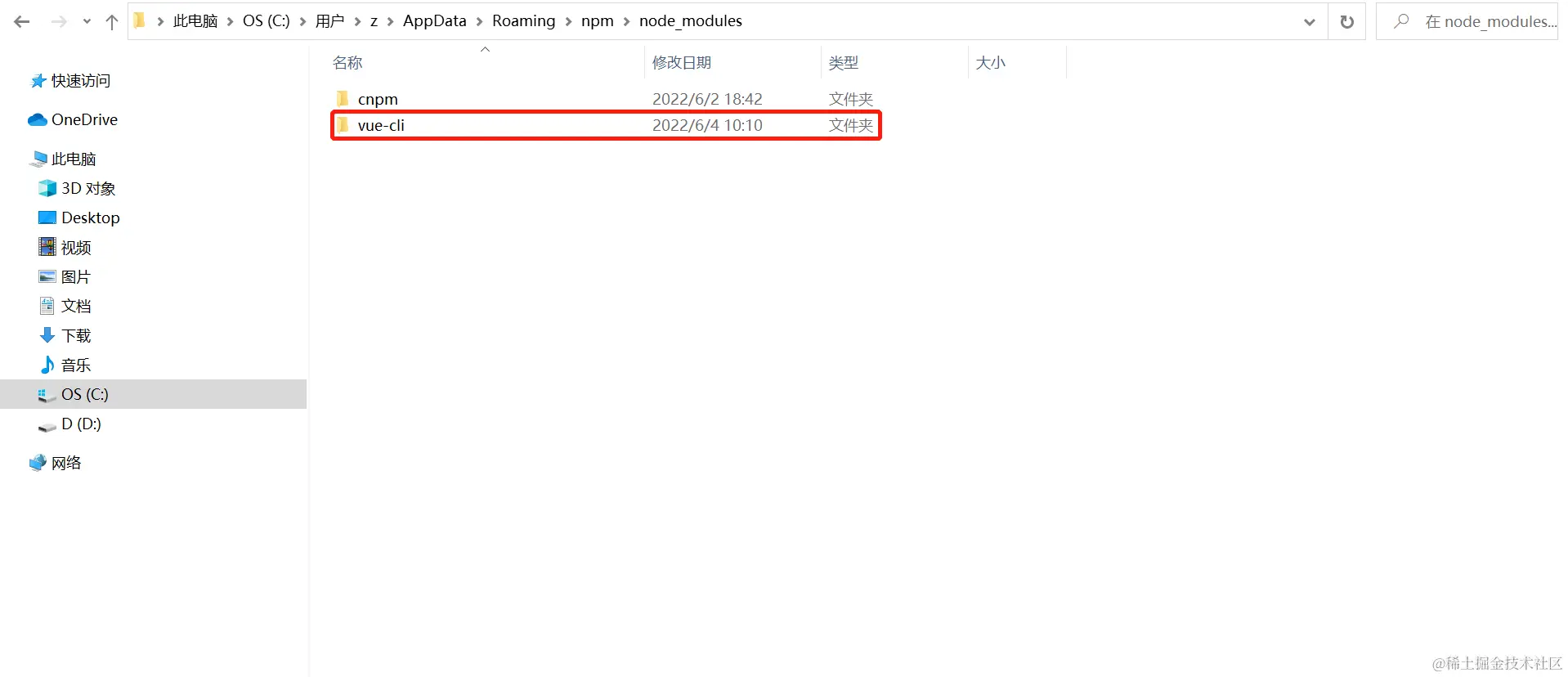The image size is (1568, 677).
Task: Click the D (D:) drive icon
Action: pos(47,426)
